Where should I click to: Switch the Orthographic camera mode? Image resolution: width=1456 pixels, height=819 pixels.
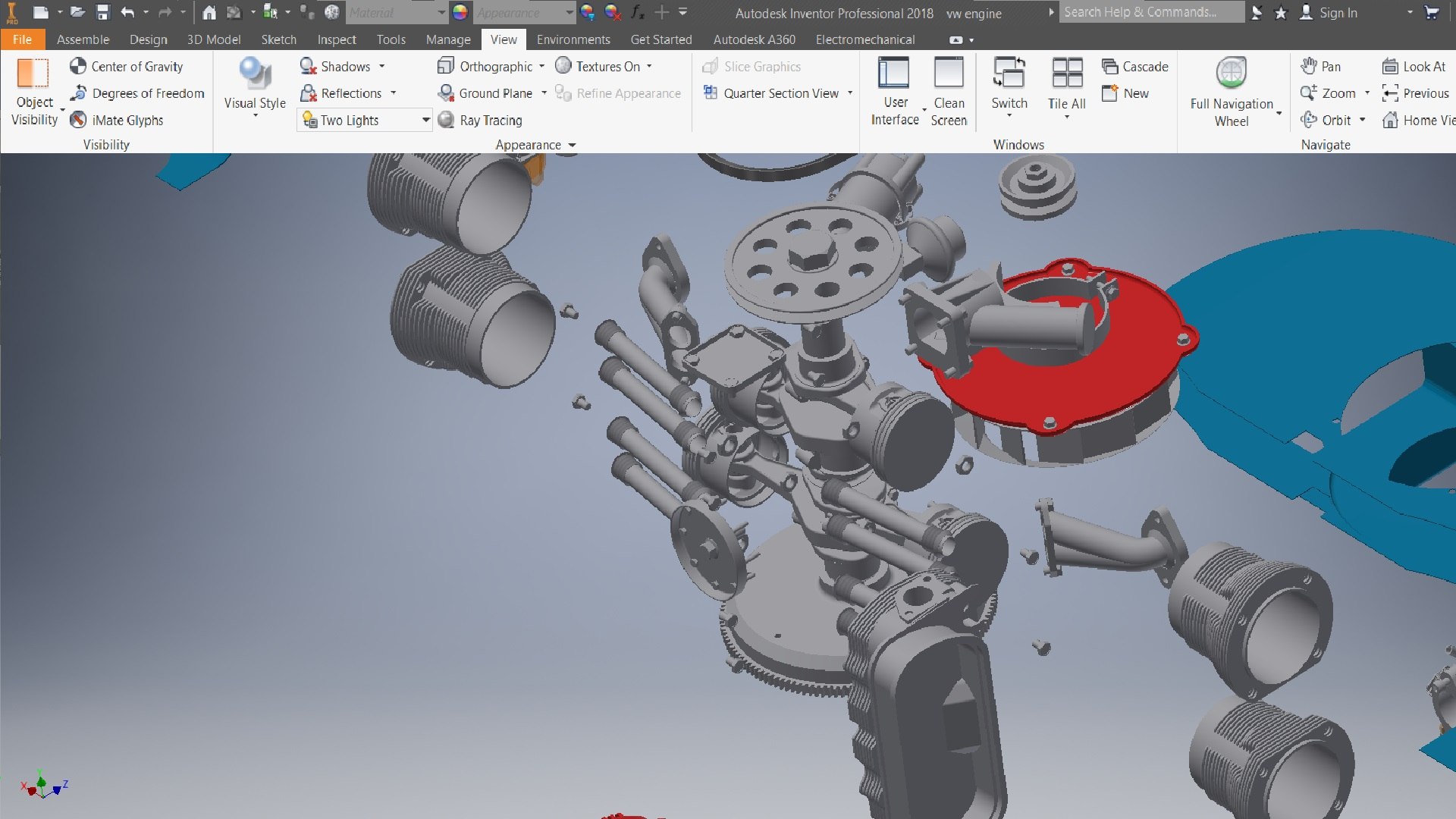[x=485, y=66]
